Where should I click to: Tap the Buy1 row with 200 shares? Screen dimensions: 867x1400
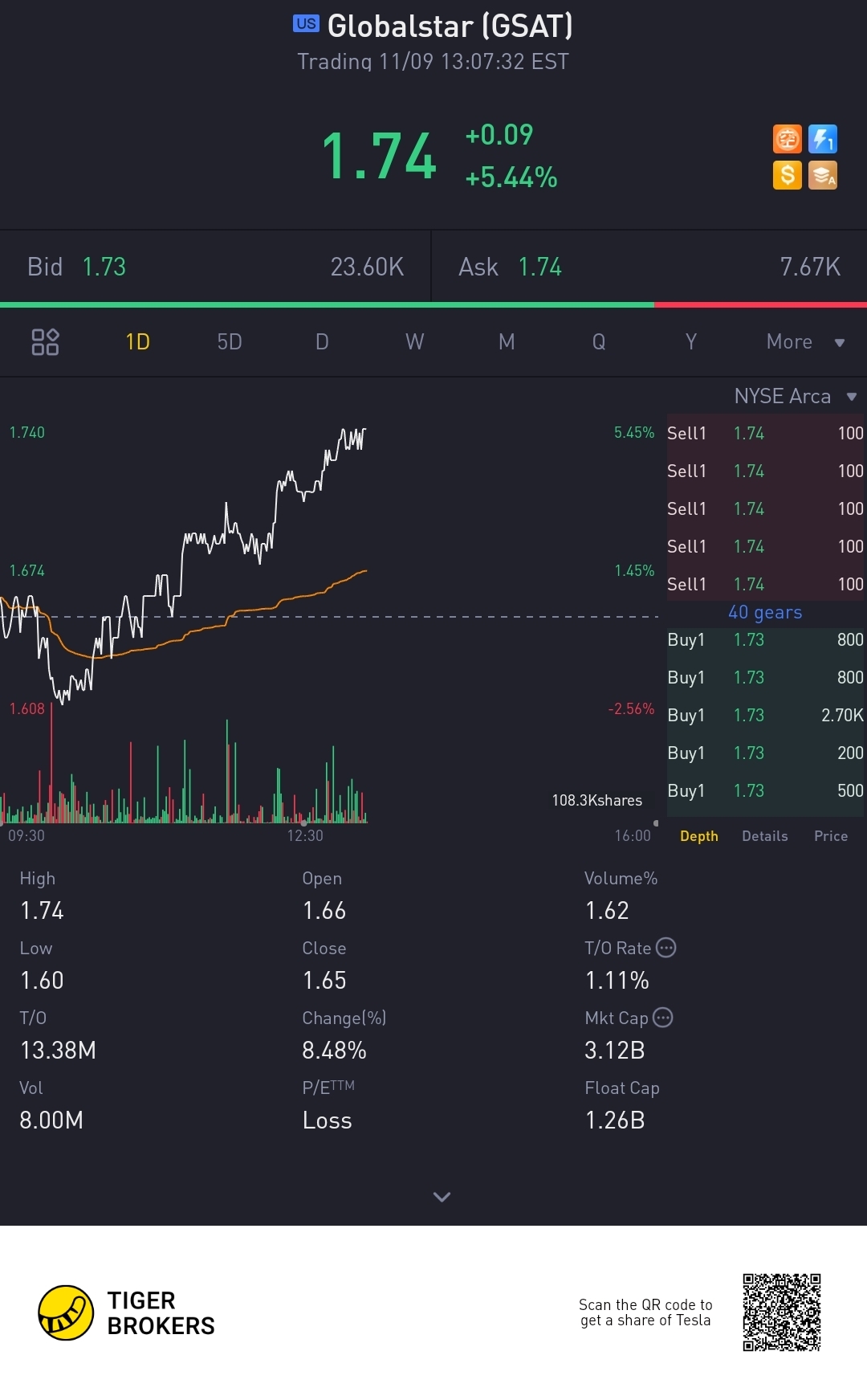pos(765,753)
